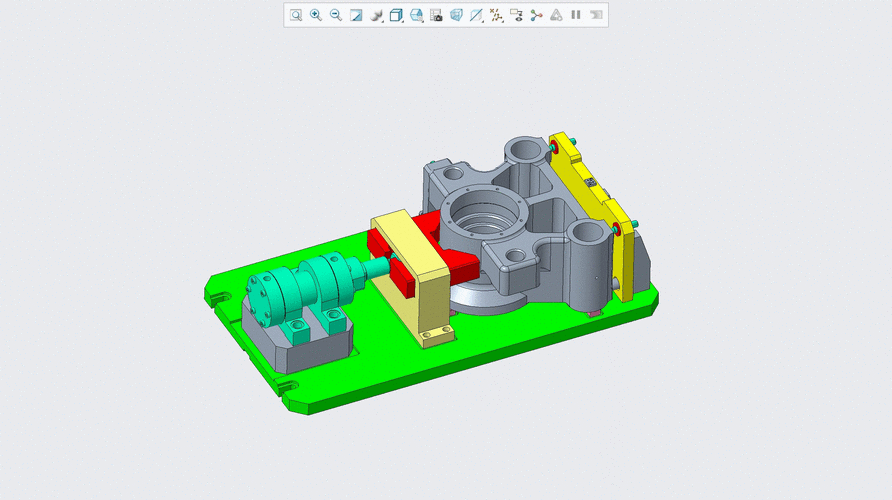
Task: Open the display style cube dropdown
Action: 396,15
